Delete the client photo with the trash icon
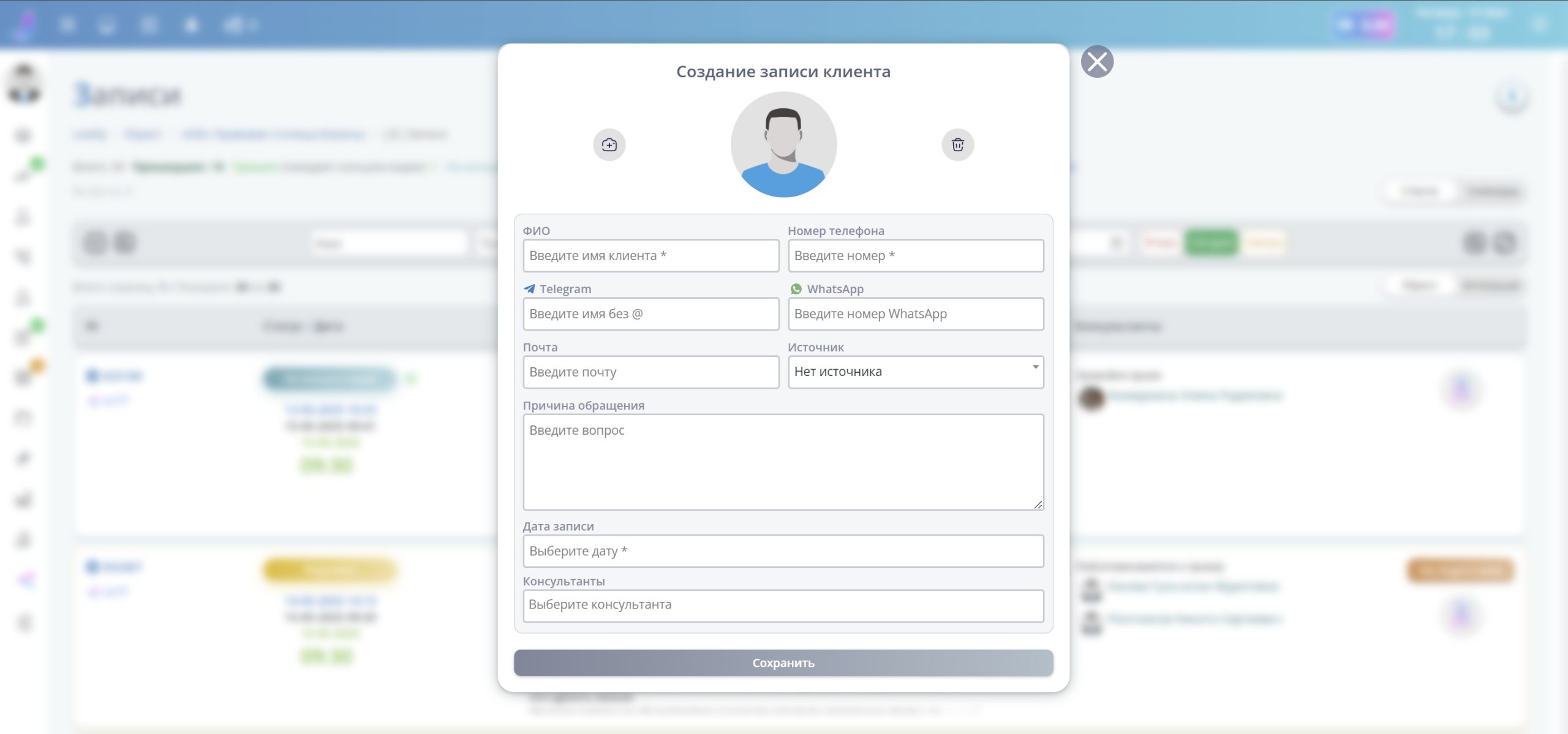The image size is (1568, 734). click(957, 144)
